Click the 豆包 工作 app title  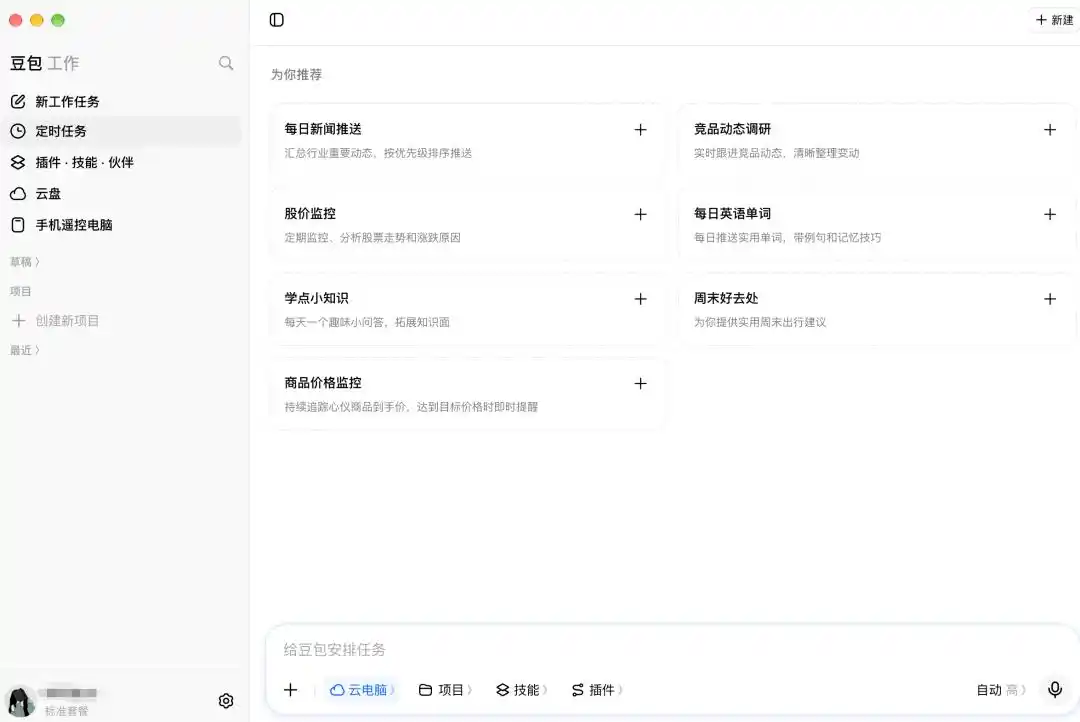click(45, 63)
